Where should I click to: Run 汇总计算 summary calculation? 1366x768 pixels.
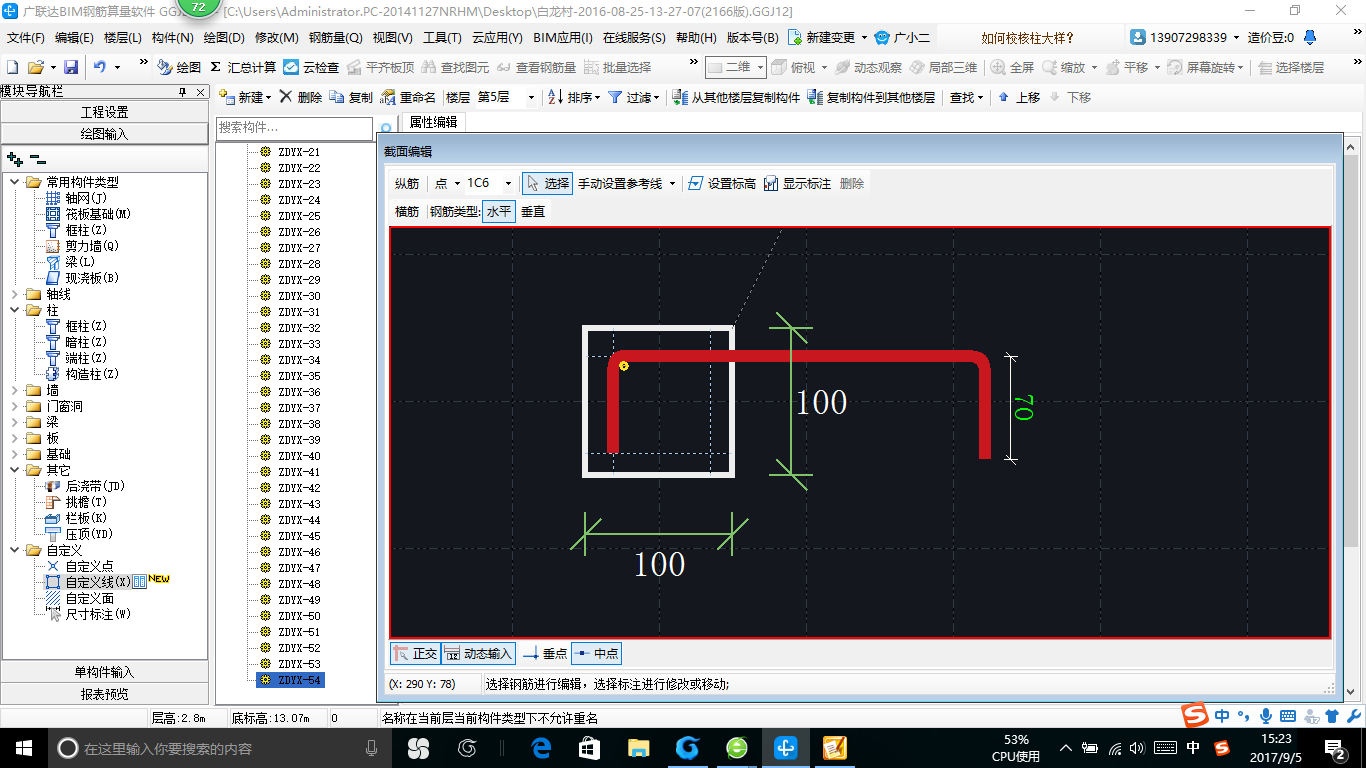pos(243,67)
